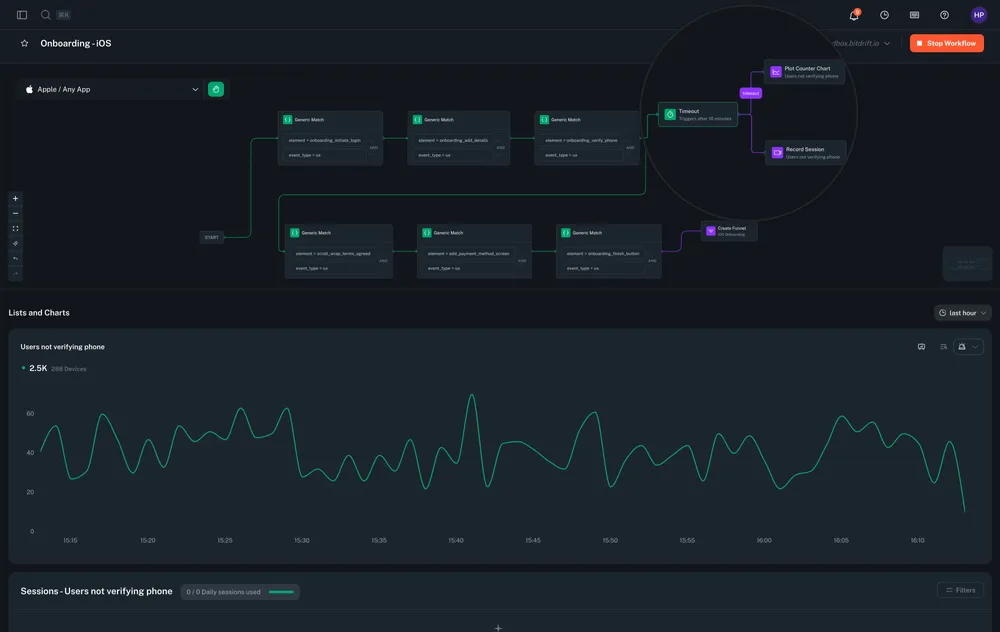Click 'element = scroll_wrap_terms_agreed' condition
Image resolution: width=1000 pixels, height=632 pixels.
[333, 254]
